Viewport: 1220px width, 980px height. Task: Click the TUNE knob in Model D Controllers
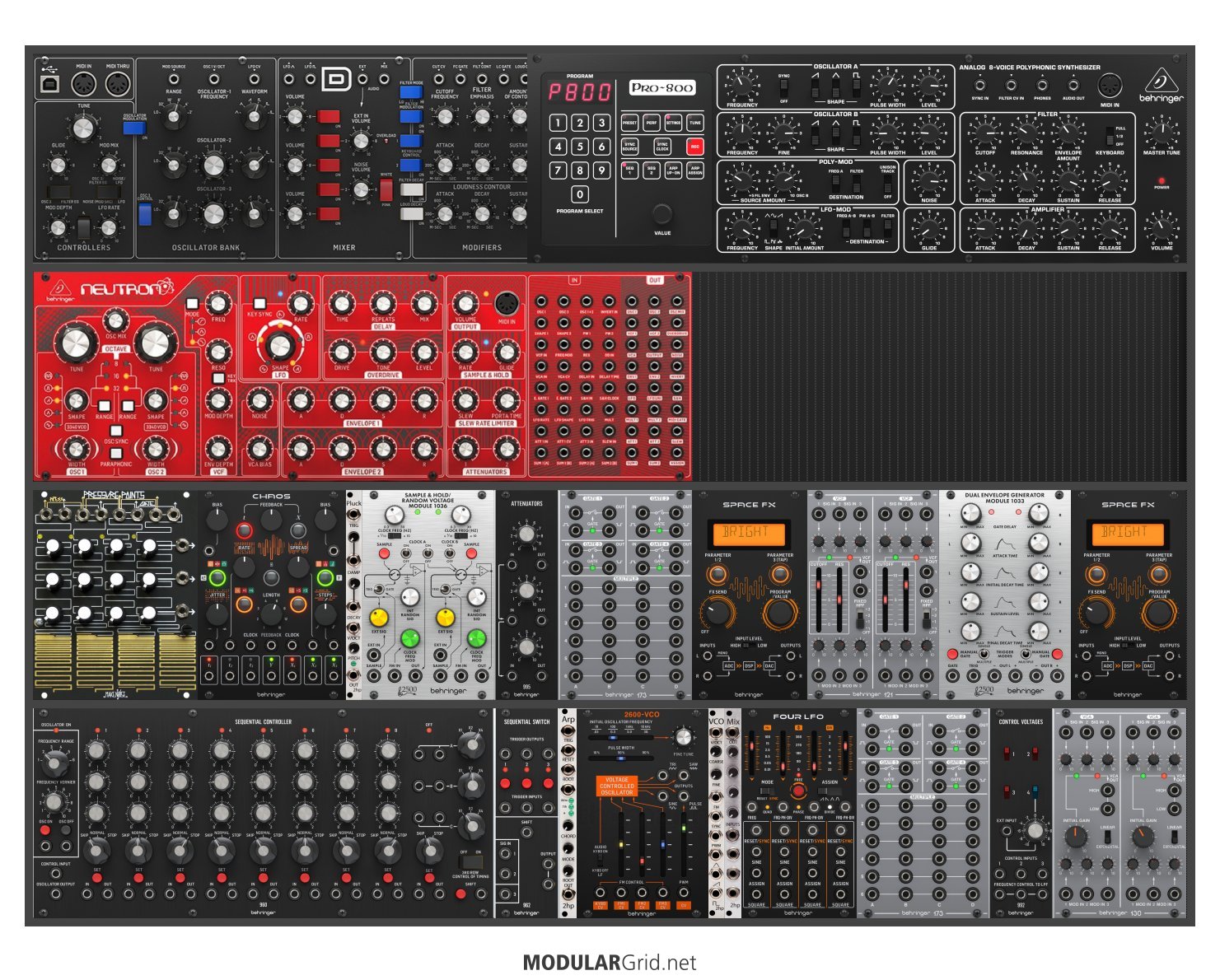[83, 128]
